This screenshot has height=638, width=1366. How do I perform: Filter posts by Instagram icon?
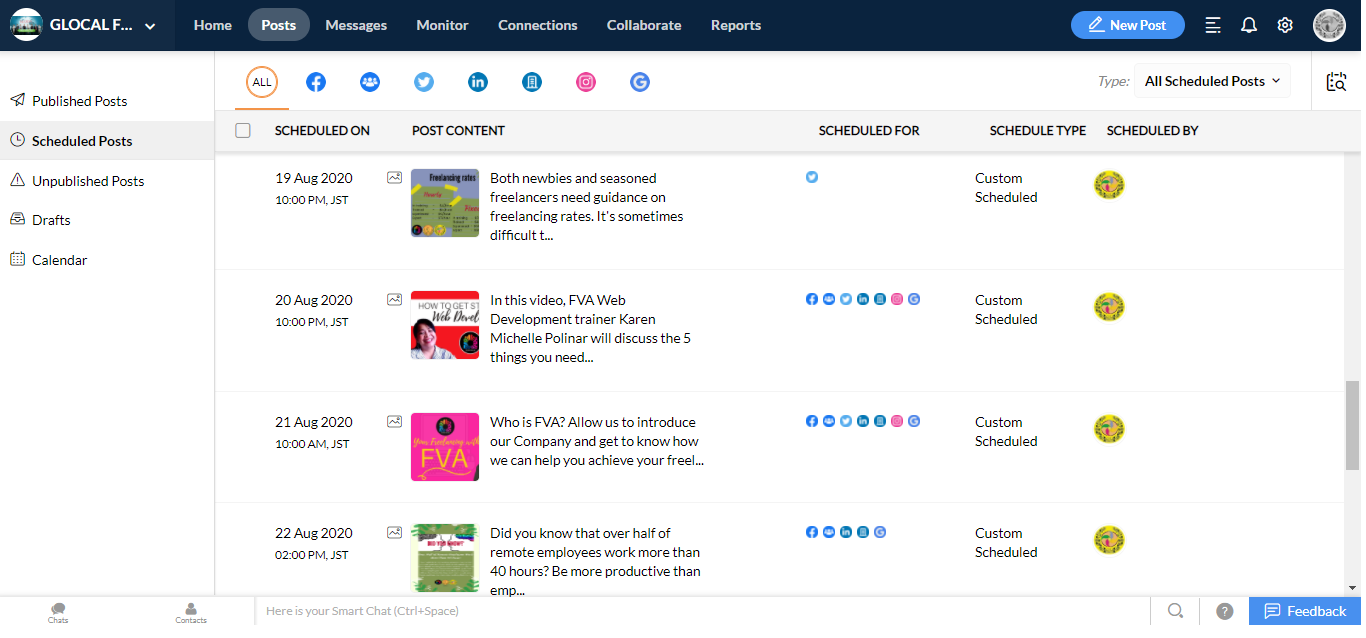[x=586, y=82]
